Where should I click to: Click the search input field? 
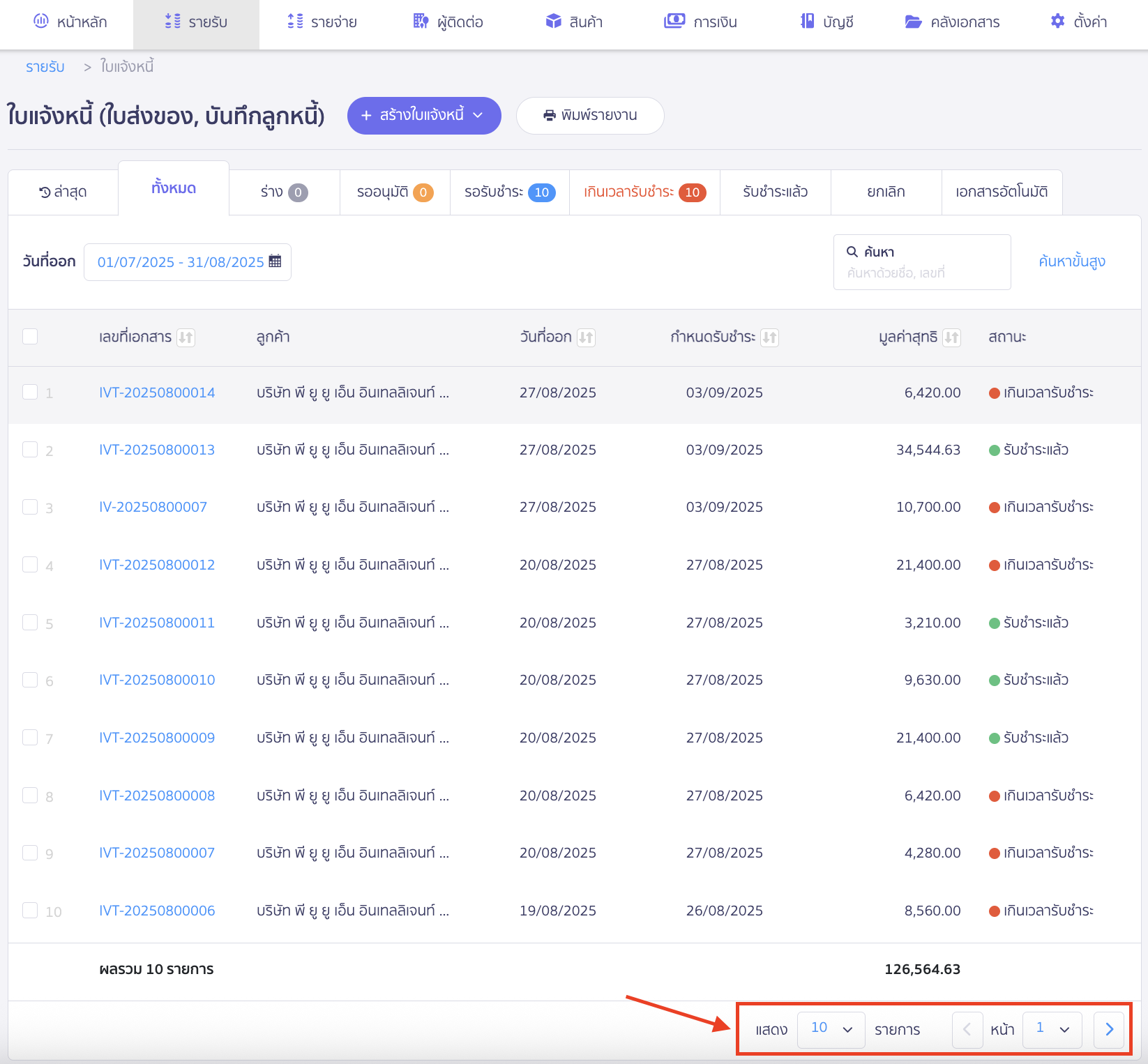pos(922,273)
